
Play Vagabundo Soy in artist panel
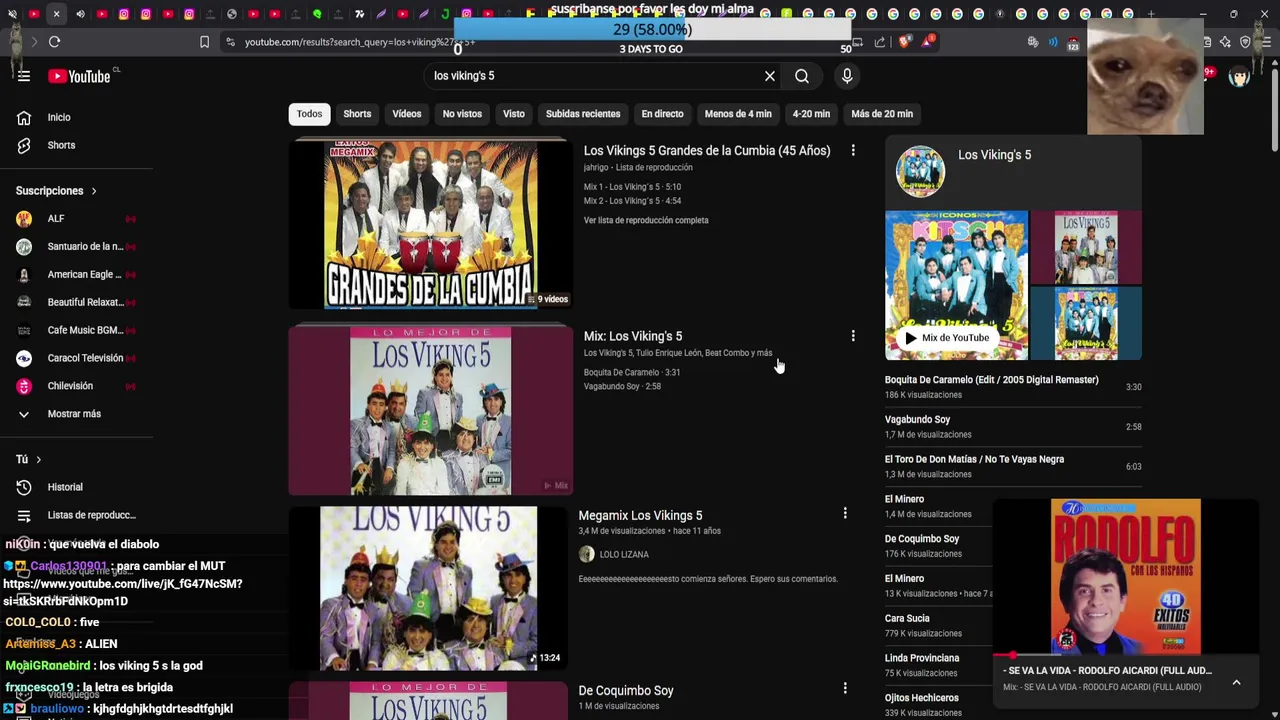[x=1013, y=427]
